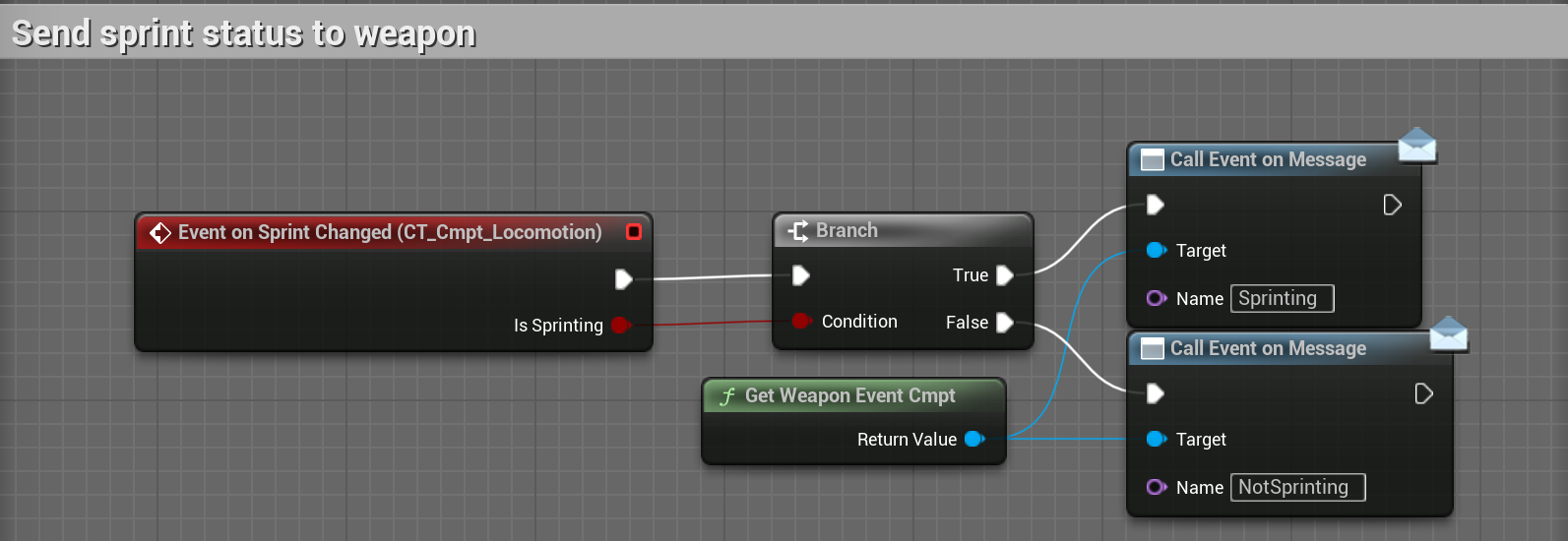
Task: Click the Return Value label
Action: tap(907, 440)
